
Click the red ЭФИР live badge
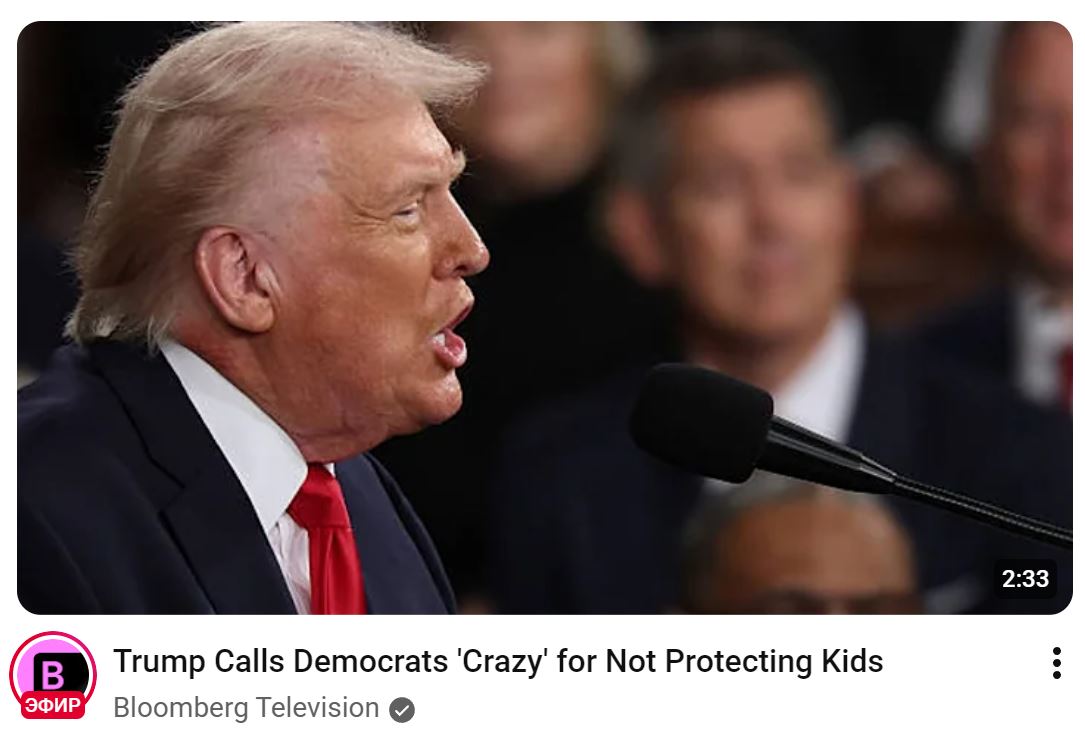53,706
